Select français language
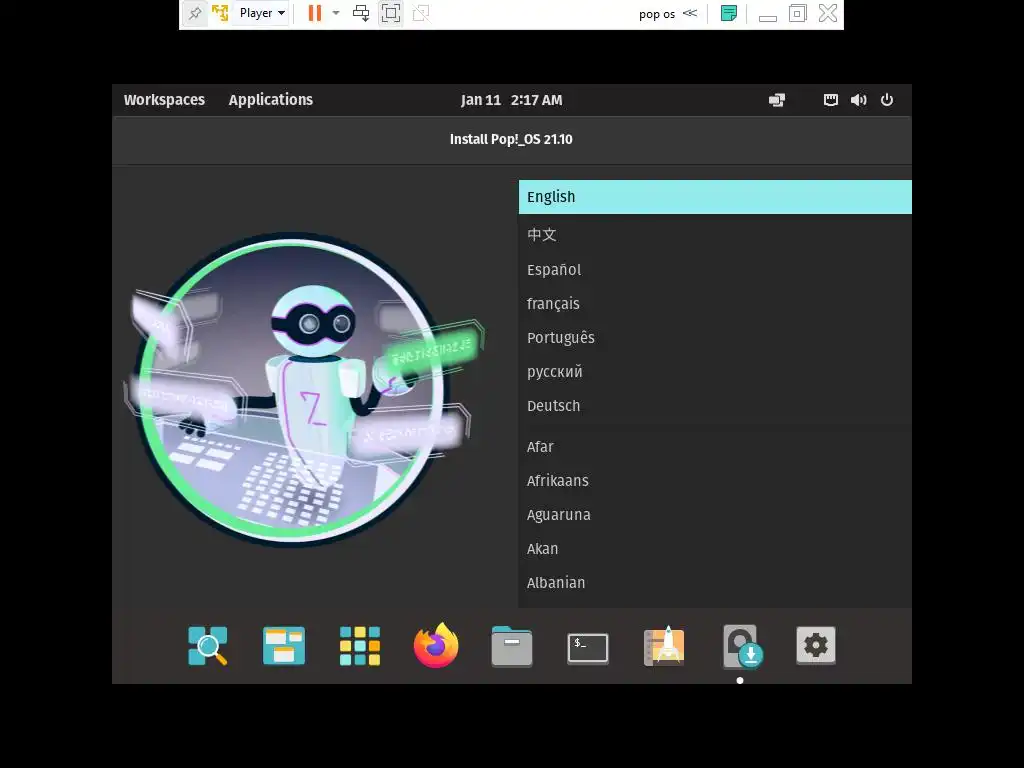This screenshot has height=768, width=1024. (x=715, y=304)
